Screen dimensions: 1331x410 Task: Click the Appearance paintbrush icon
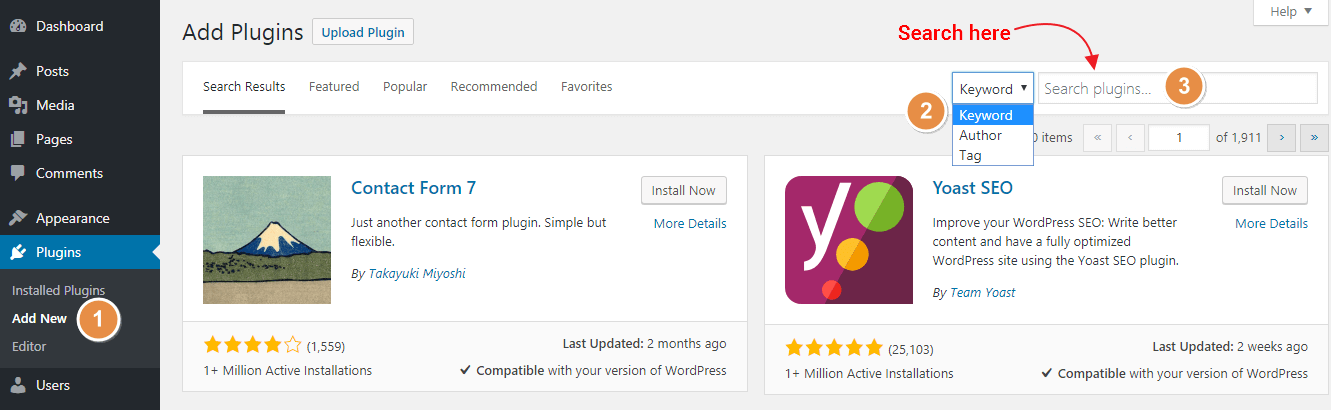[17, 218]
